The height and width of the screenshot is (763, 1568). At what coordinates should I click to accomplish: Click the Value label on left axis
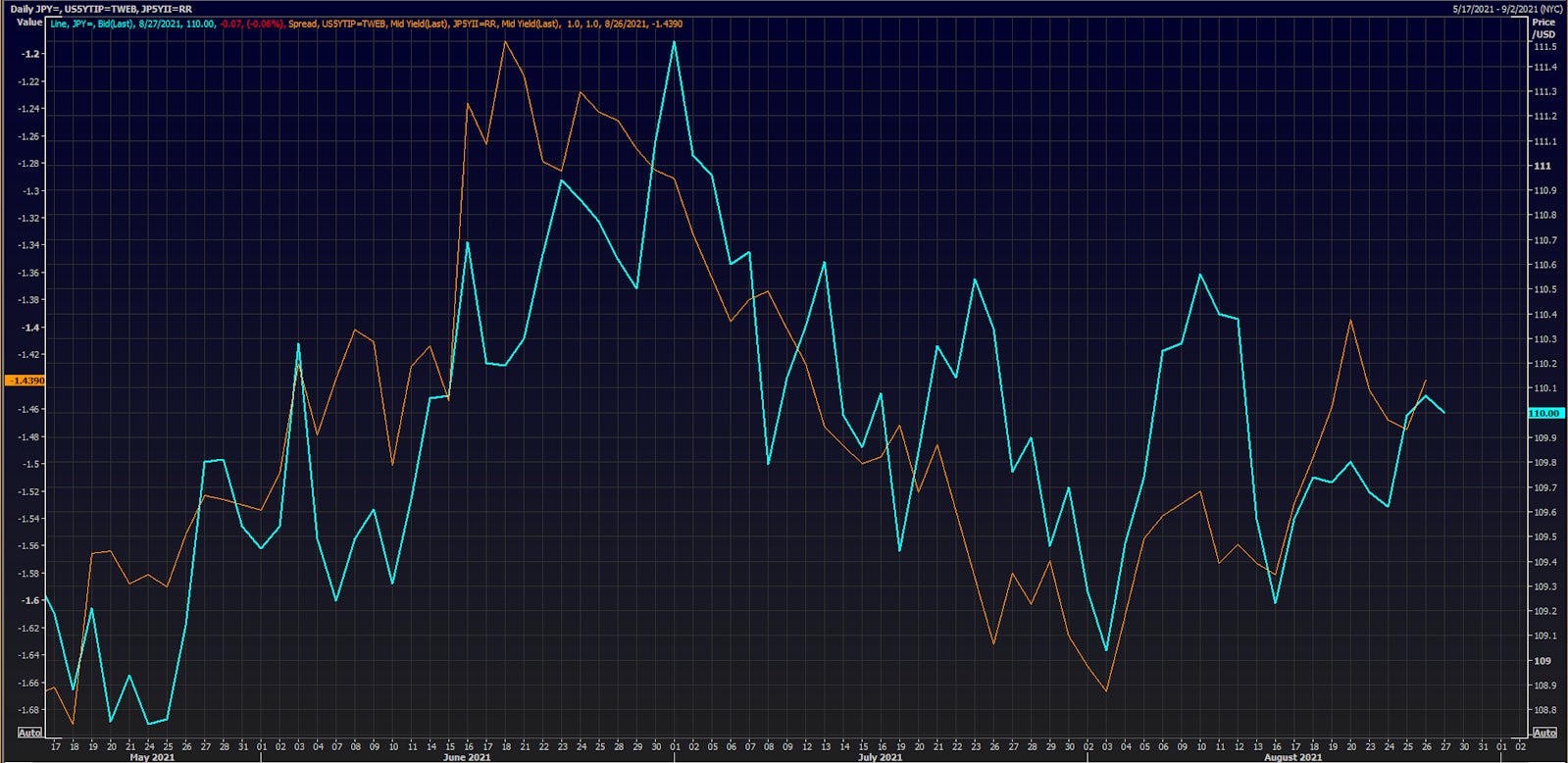[29, 22]
